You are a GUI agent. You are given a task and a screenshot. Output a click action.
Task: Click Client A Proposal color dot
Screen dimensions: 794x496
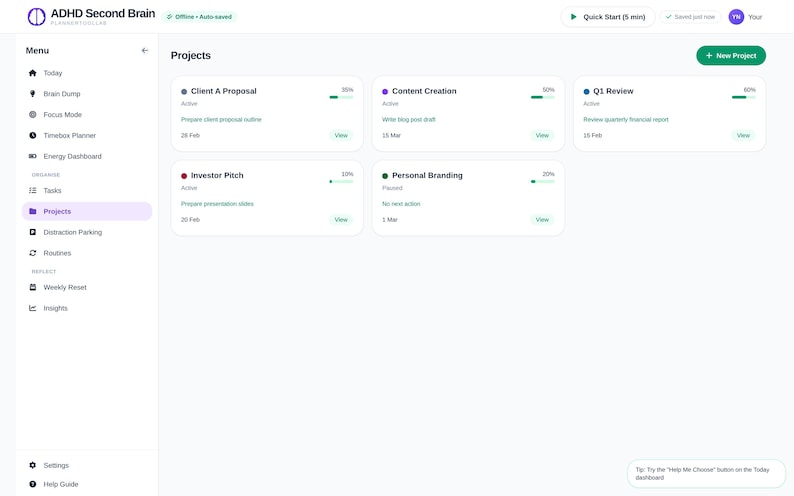click(x=184, y=92)
